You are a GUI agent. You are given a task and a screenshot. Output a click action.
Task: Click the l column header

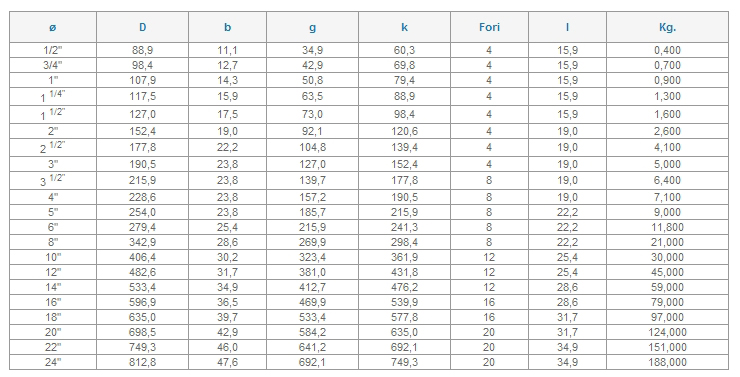point(567,27)
